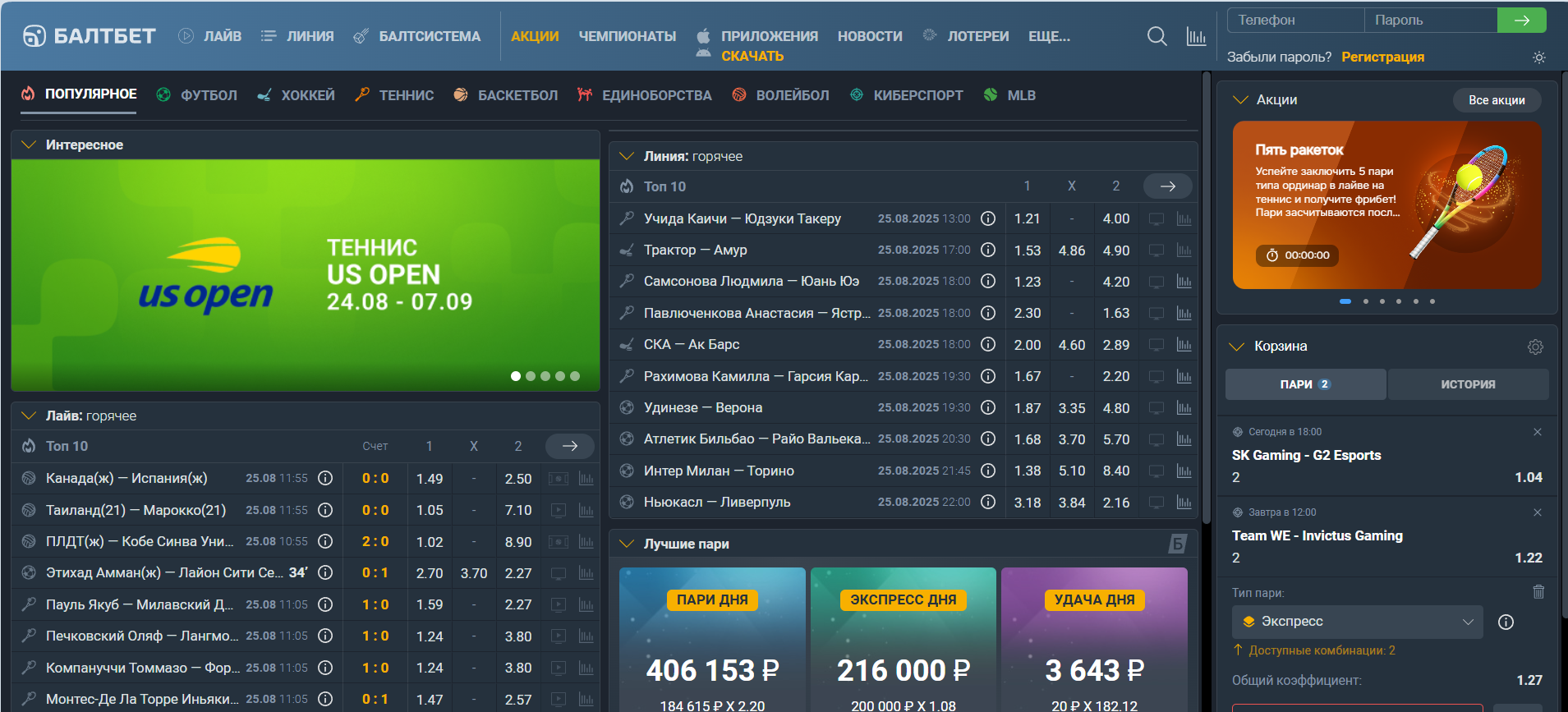Open the ПАРИ ДНЯ card

pos(712,640)
